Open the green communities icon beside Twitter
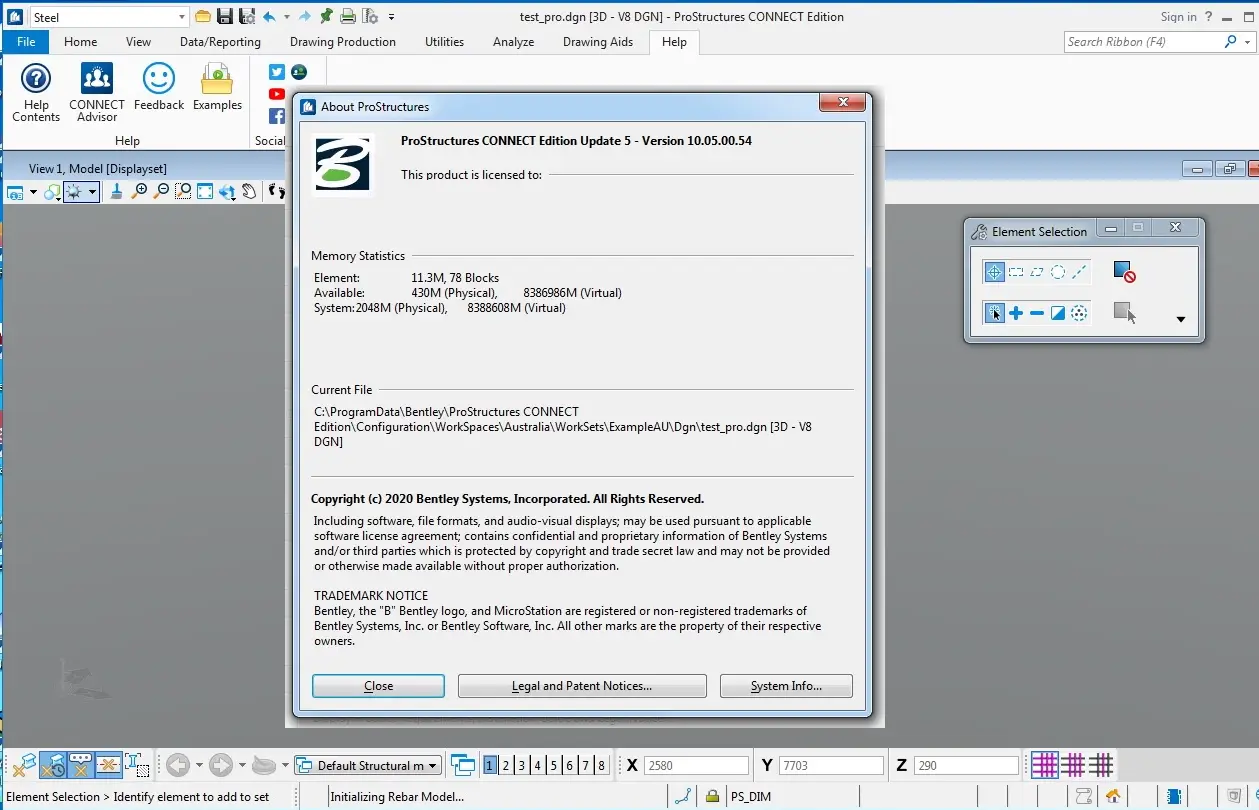This screenshot has height=810, width=1259. click(x=298, y=72)
